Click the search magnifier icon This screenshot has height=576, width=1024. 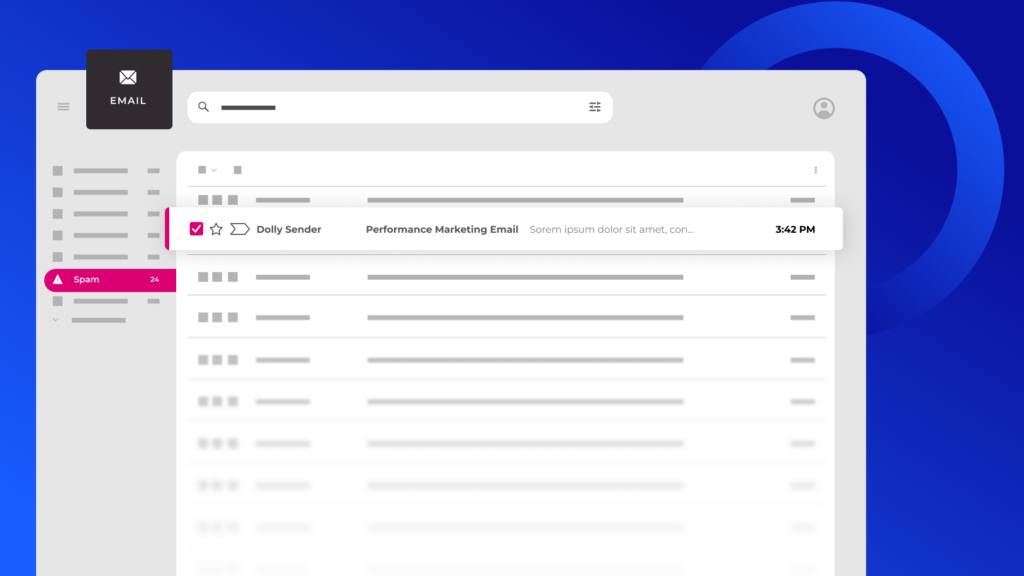click(x=203, y=106)
